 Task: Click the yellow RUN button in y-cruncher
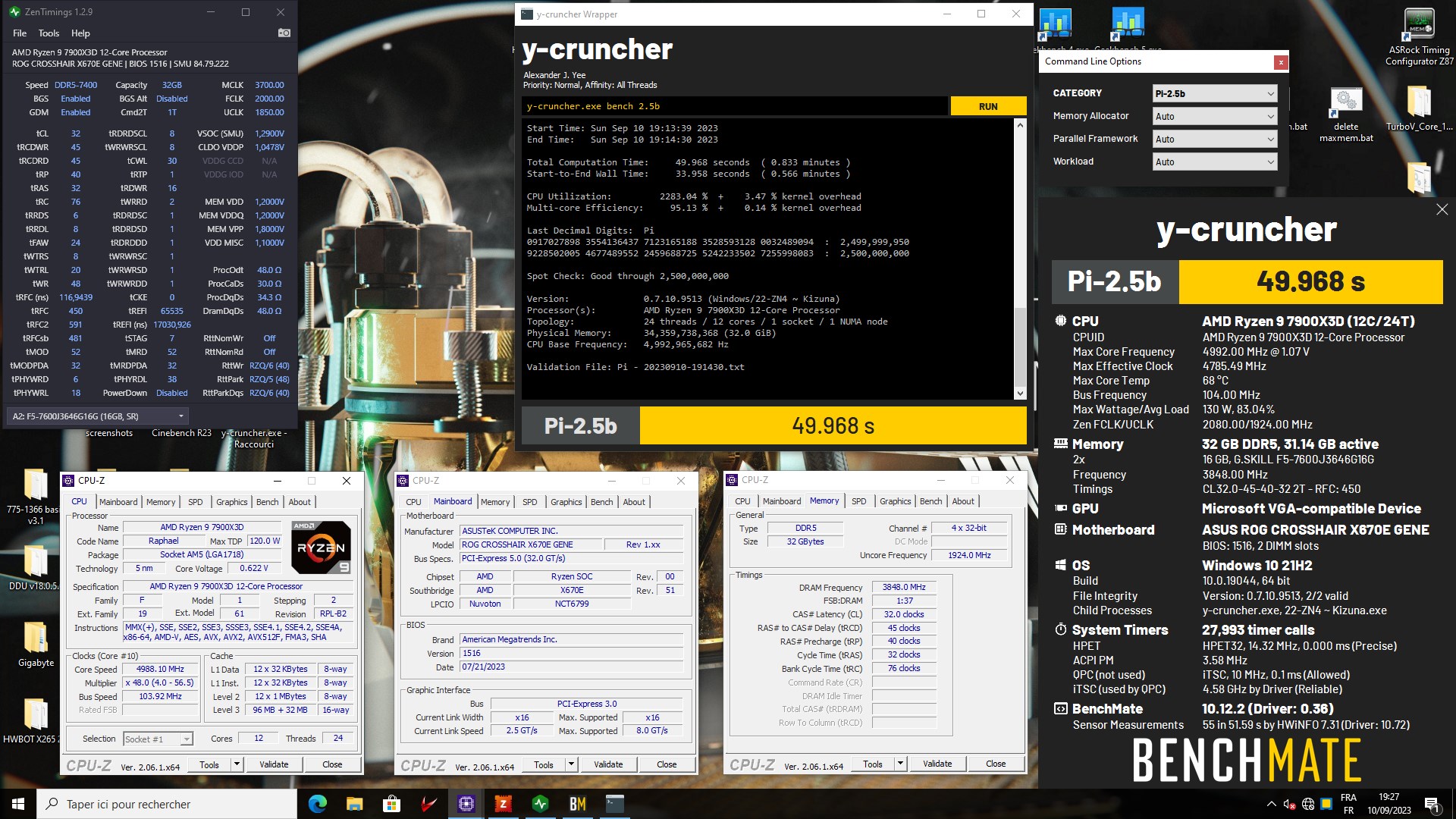pyautogui.click(x=988, y=106)
